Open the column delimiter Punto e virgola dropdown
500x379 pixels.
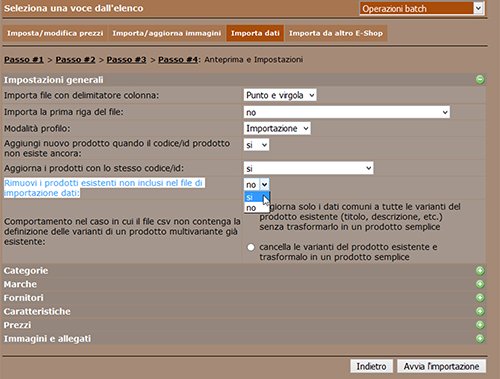(280, 95)
